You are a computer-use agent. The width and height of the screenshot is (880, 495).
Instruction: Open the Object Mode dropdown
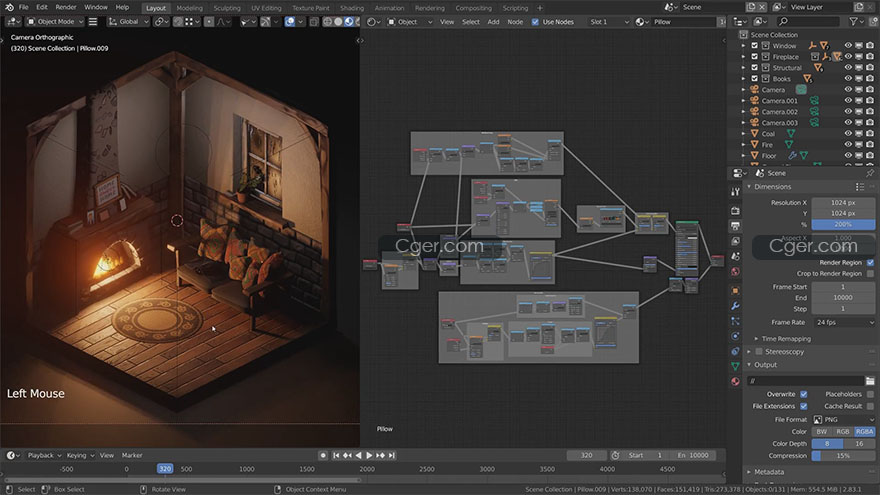pyautogui.click(x=55, y=22)
